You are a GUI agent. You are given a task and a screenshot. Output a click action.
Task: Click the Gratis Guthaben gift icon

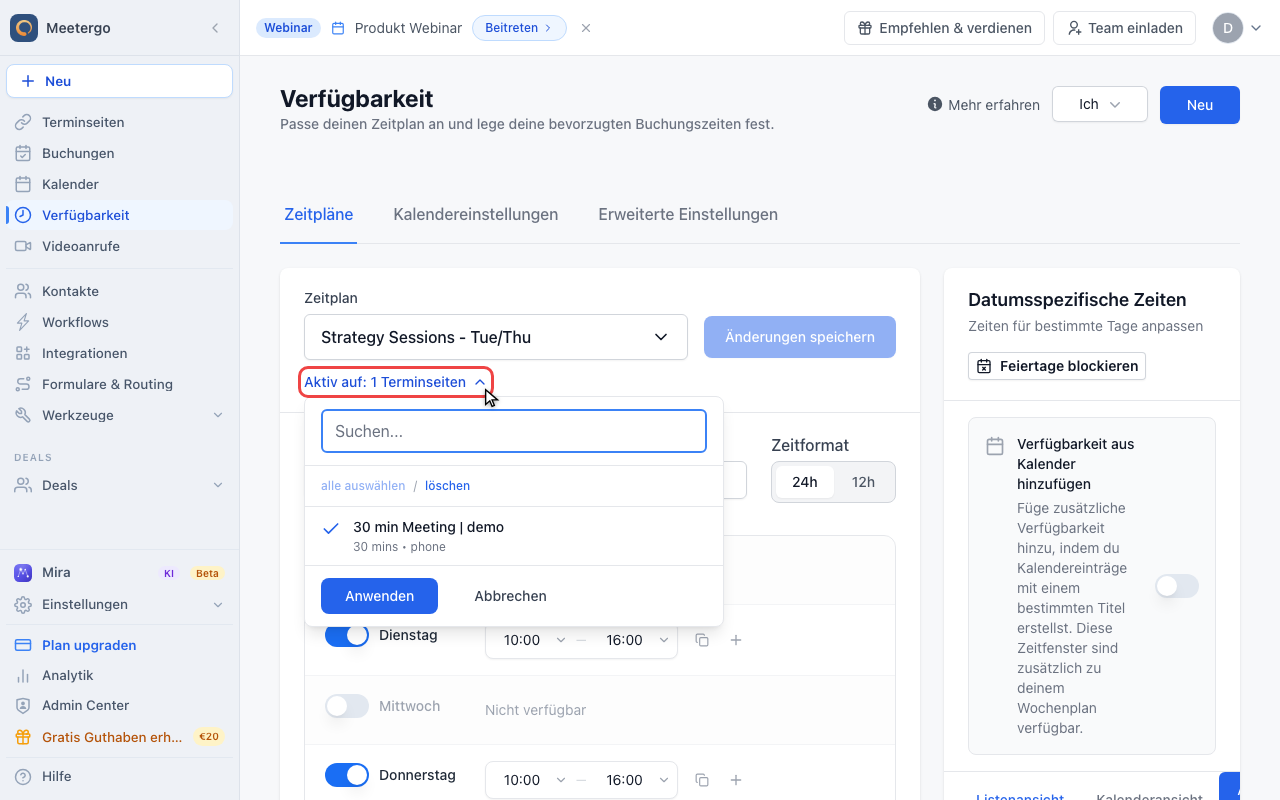tap(23, 737)
